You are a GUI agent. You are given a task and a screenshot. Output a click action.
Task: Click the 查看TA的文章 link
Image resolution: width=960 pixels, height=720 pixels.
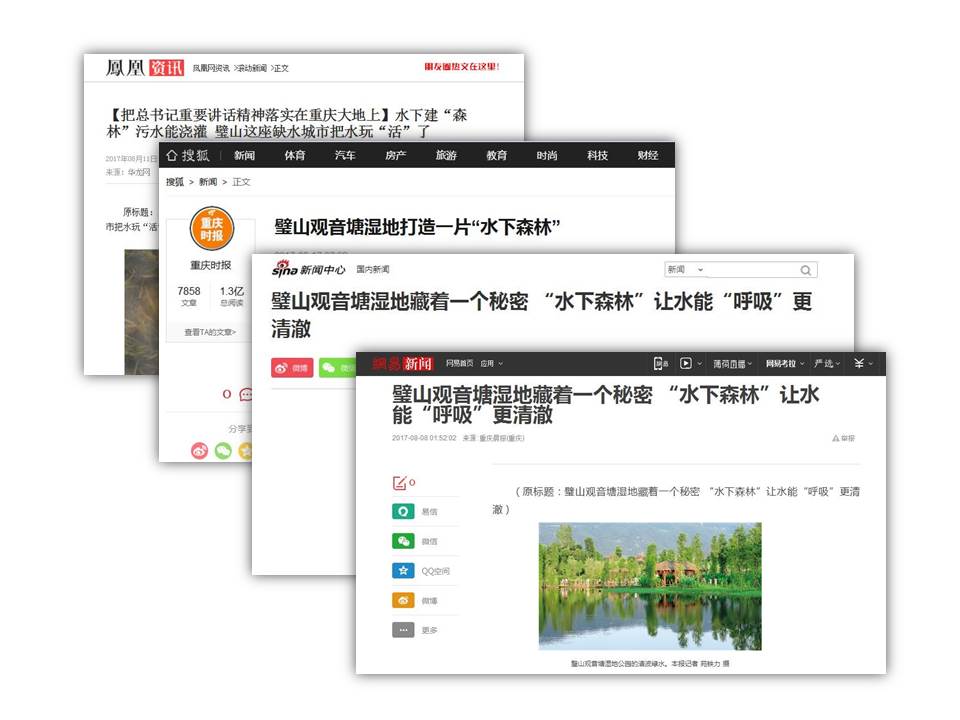pos(210,332)
